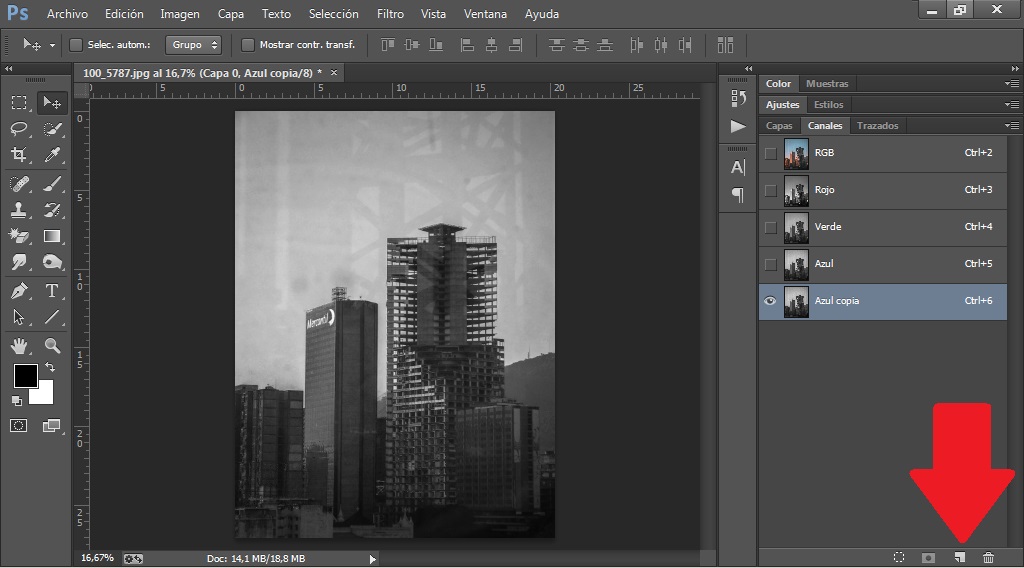
Task: Select the Blur (smudge) tool
Action: (19, 262)
